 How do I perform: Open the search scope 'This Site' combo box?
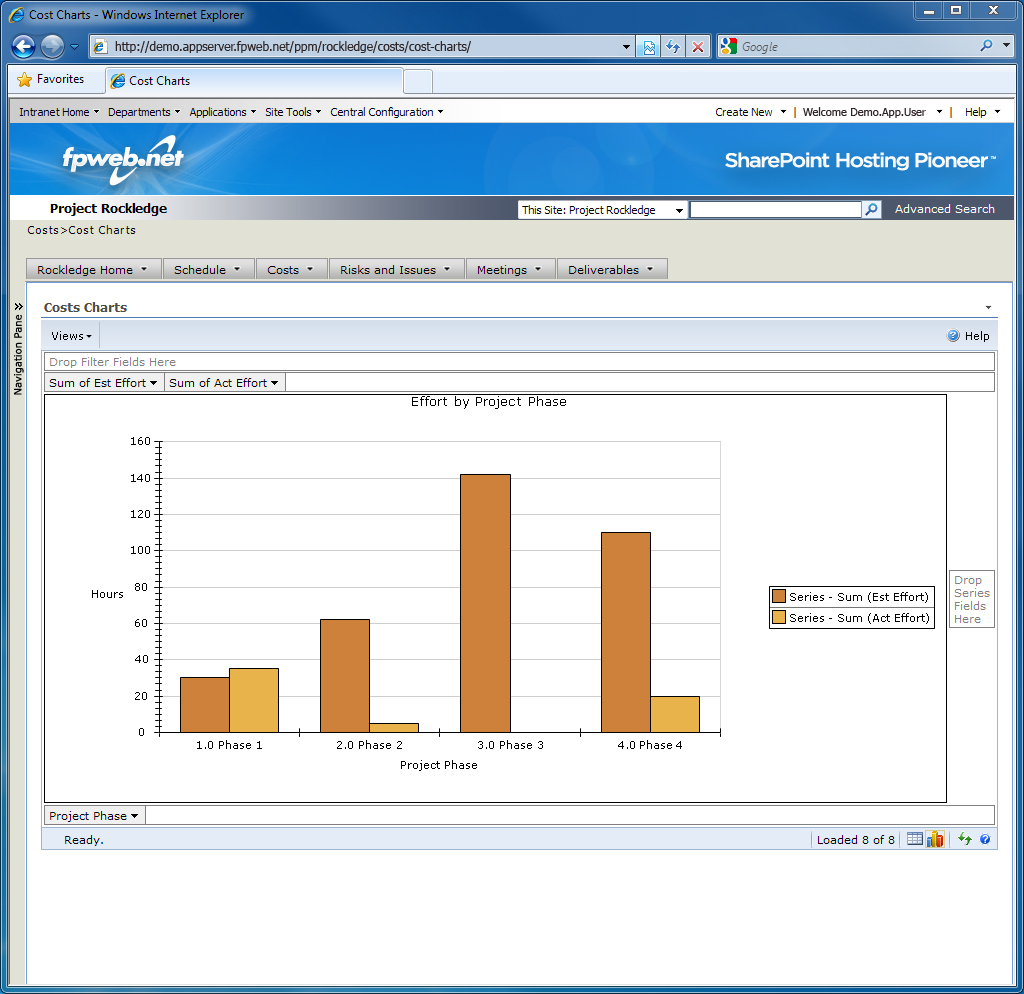tap(602, 210)
